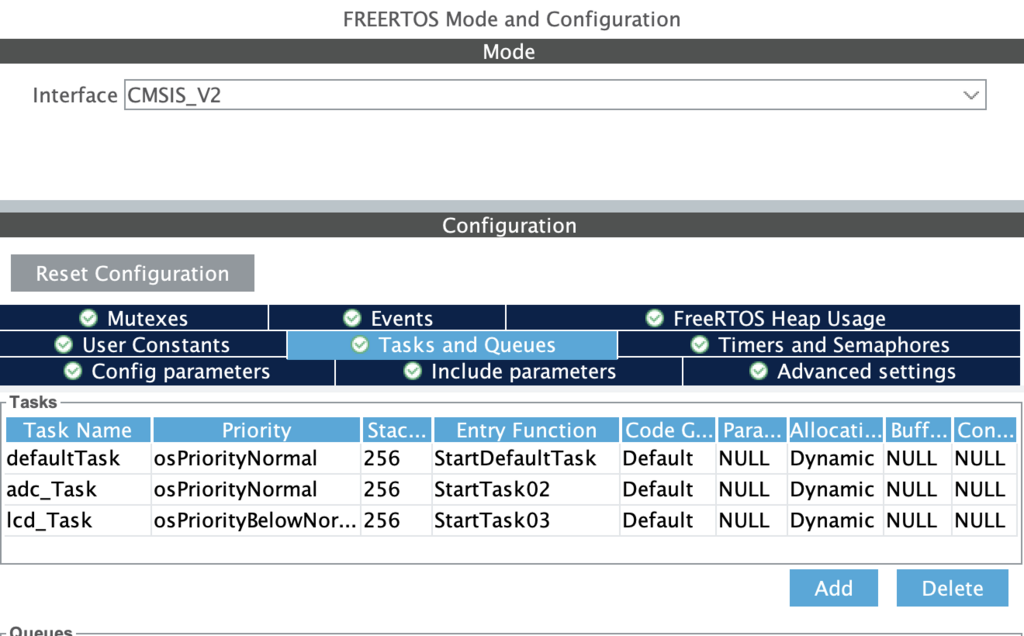The height and width of the screenshot is (636, 1024).
Task: Switch to the Mutexes tab
Action: [x=134, y=319]
